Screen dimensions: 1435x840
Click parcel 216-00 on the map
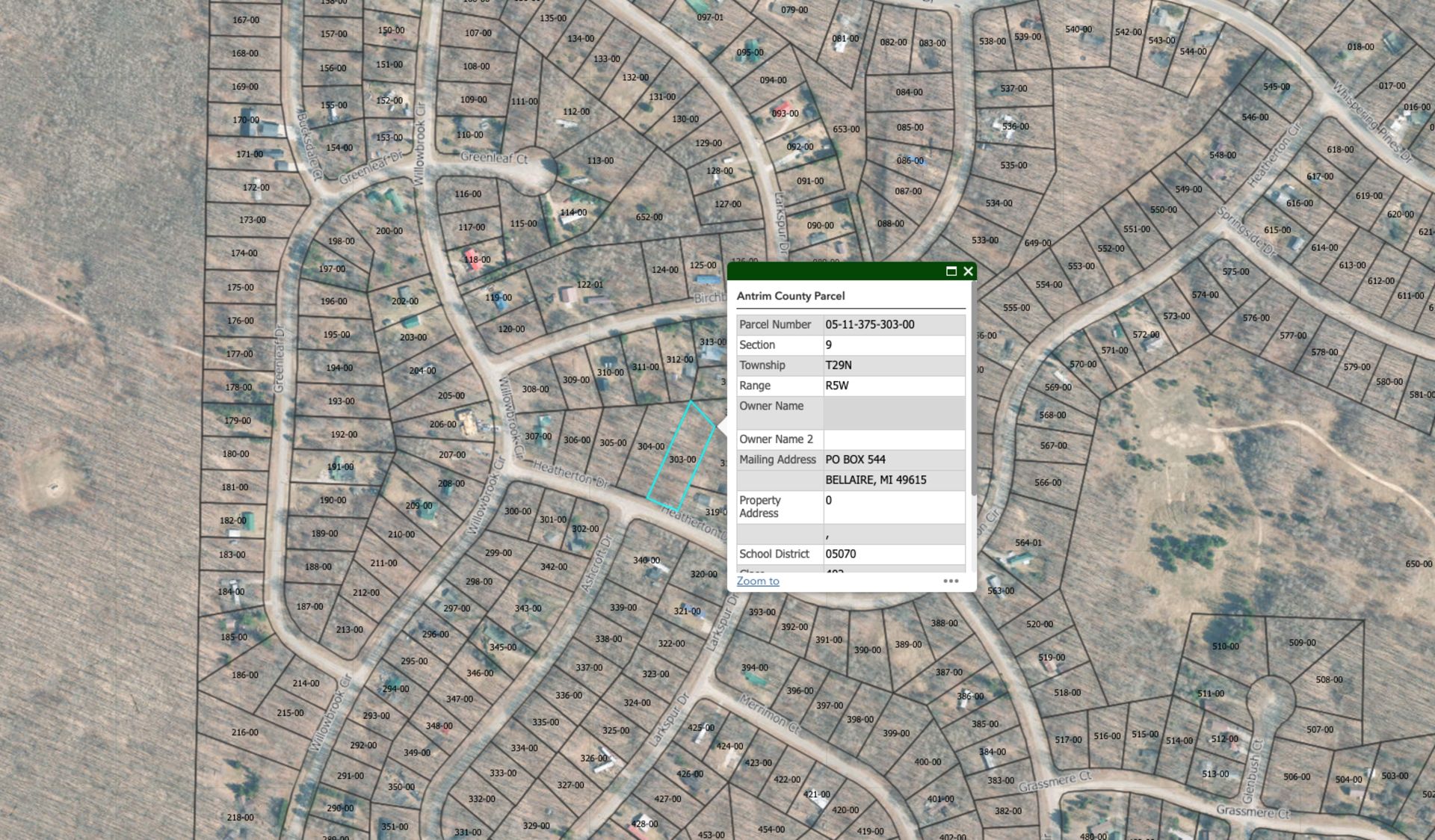(x=244, y=732)
